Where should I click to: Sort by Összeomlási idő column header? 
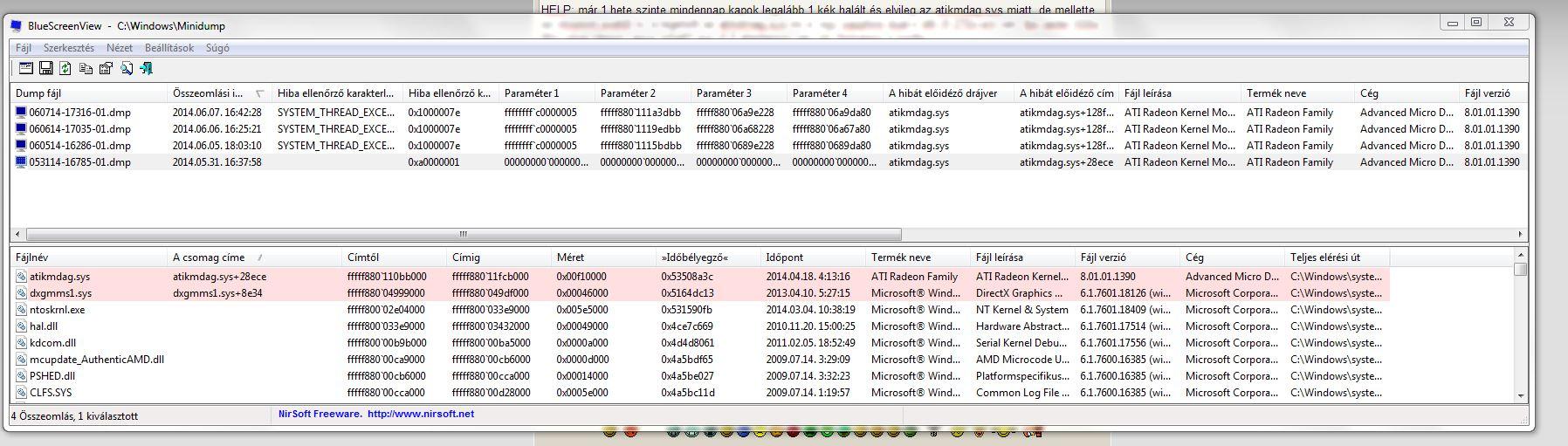click(219, 93)
